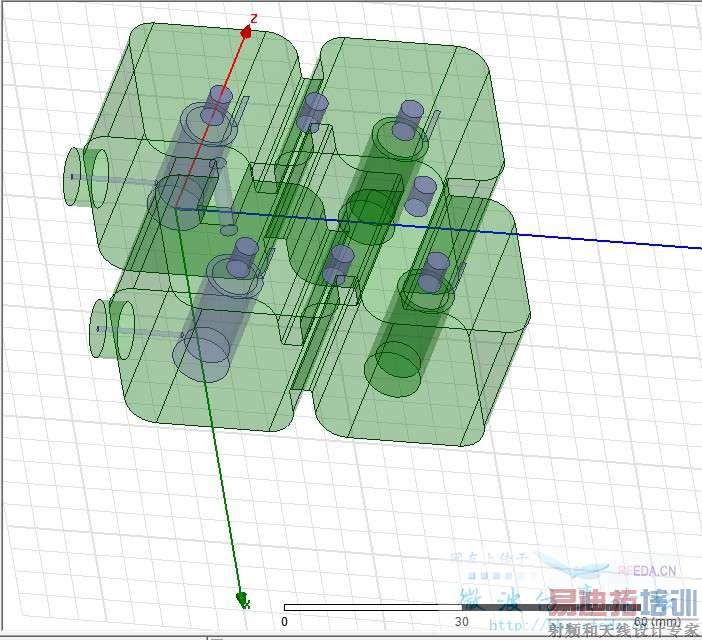Click the scale bar label "30"

click(462, 621)
